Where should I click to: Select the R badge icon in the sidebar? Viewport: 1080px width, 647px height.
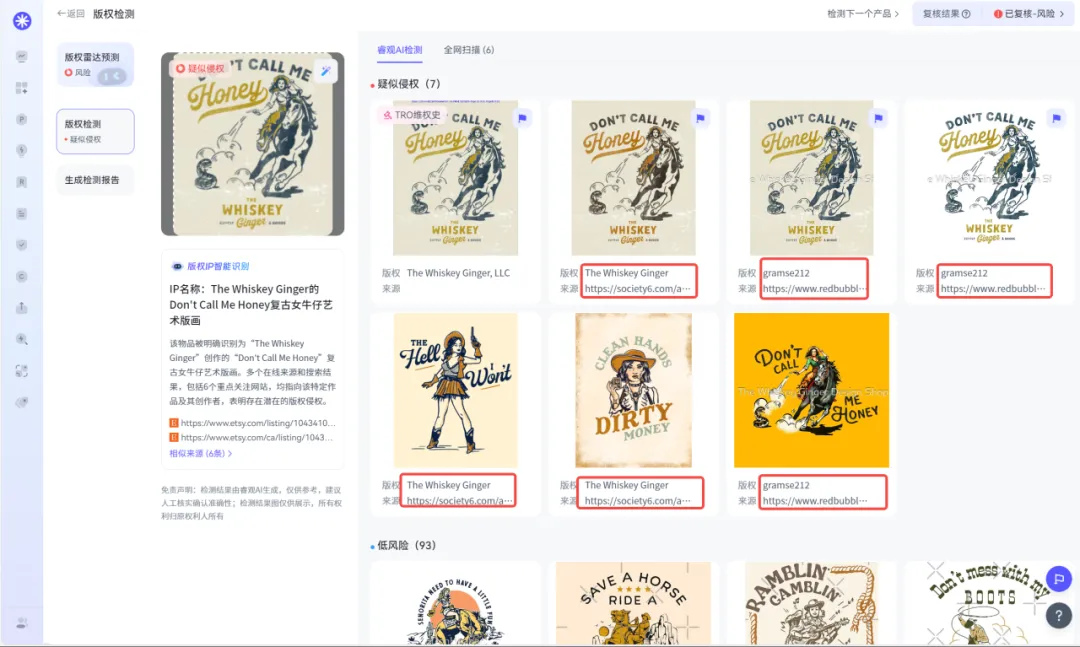(x=22, y=182)
